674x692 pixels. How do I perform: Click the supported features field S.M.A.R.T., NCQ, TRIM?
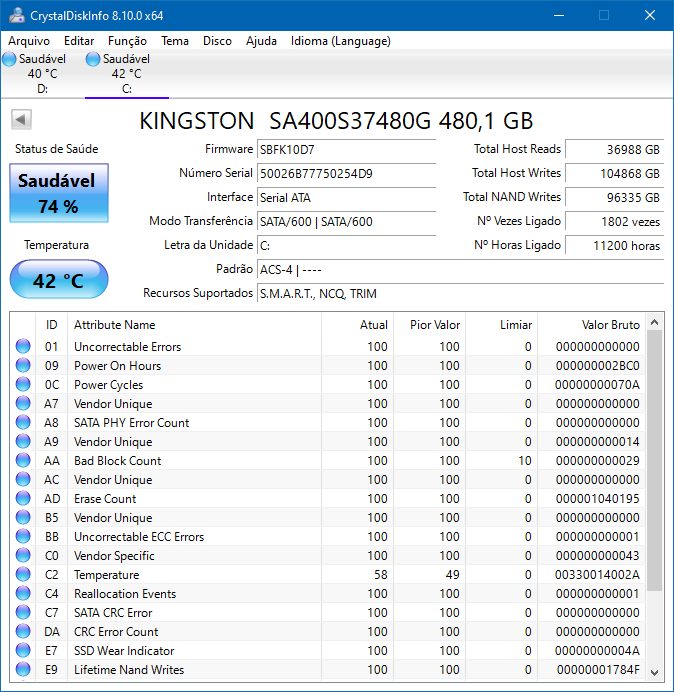pyautogui.click(x=460, y=293)
